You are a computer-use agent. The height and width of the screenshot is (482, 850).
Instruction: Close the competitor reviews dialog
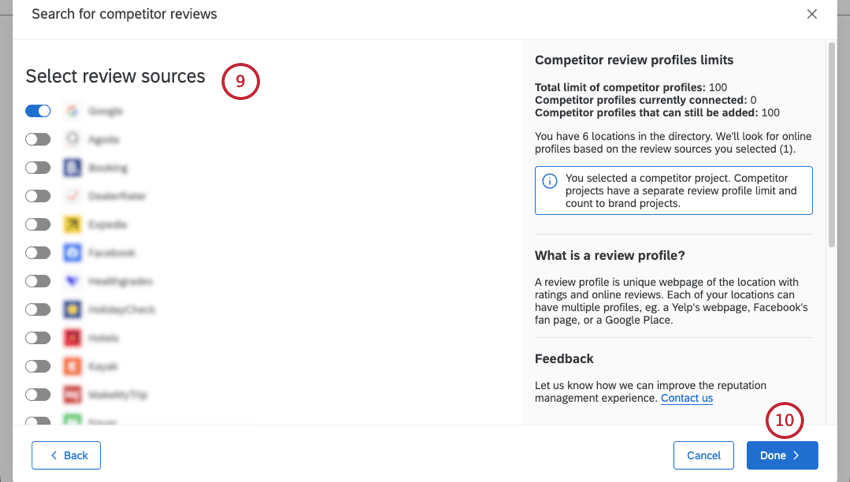click(812, 14)
